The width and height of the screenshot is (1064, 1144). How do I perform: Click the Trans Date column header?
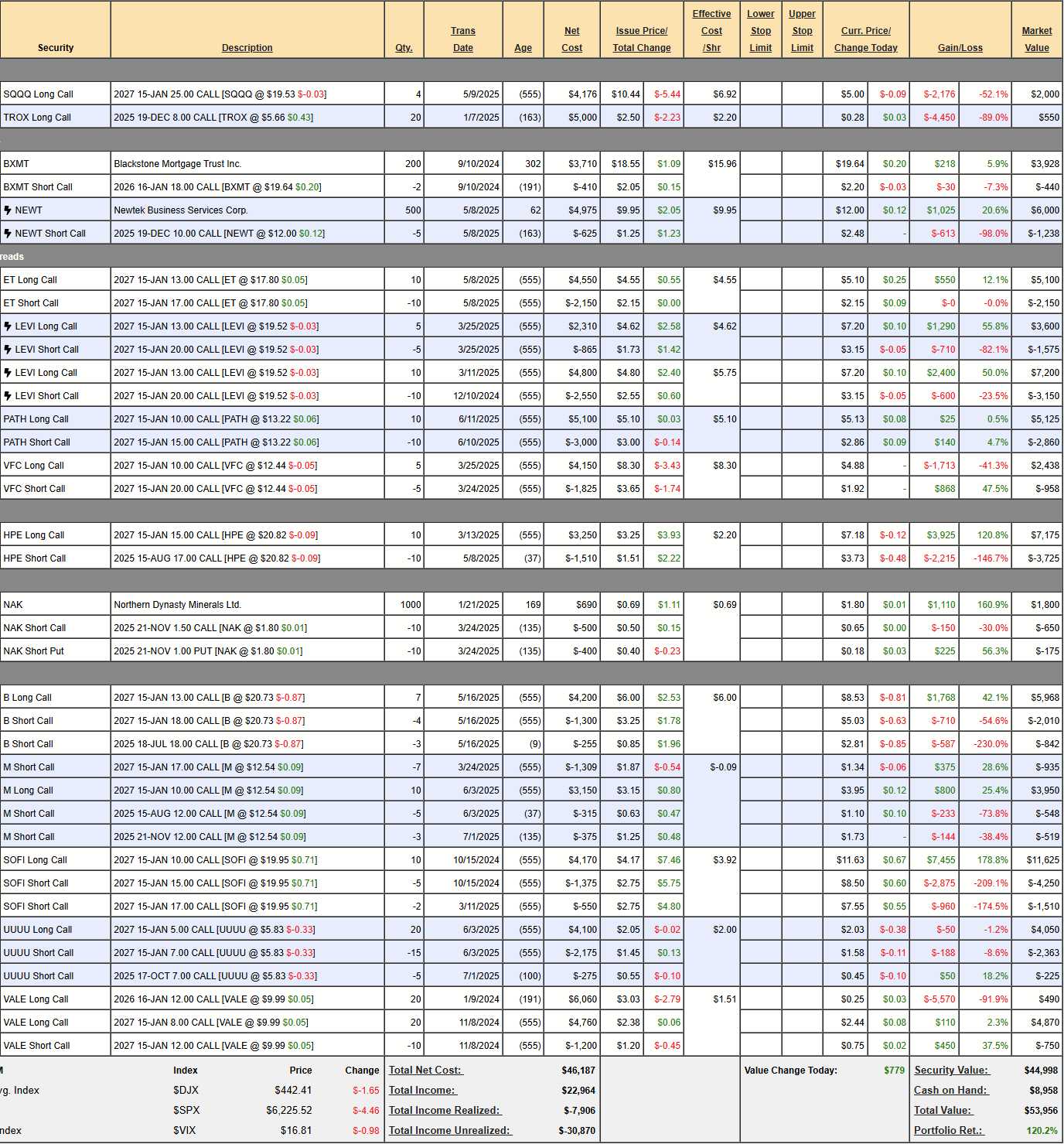pos(463,39)
